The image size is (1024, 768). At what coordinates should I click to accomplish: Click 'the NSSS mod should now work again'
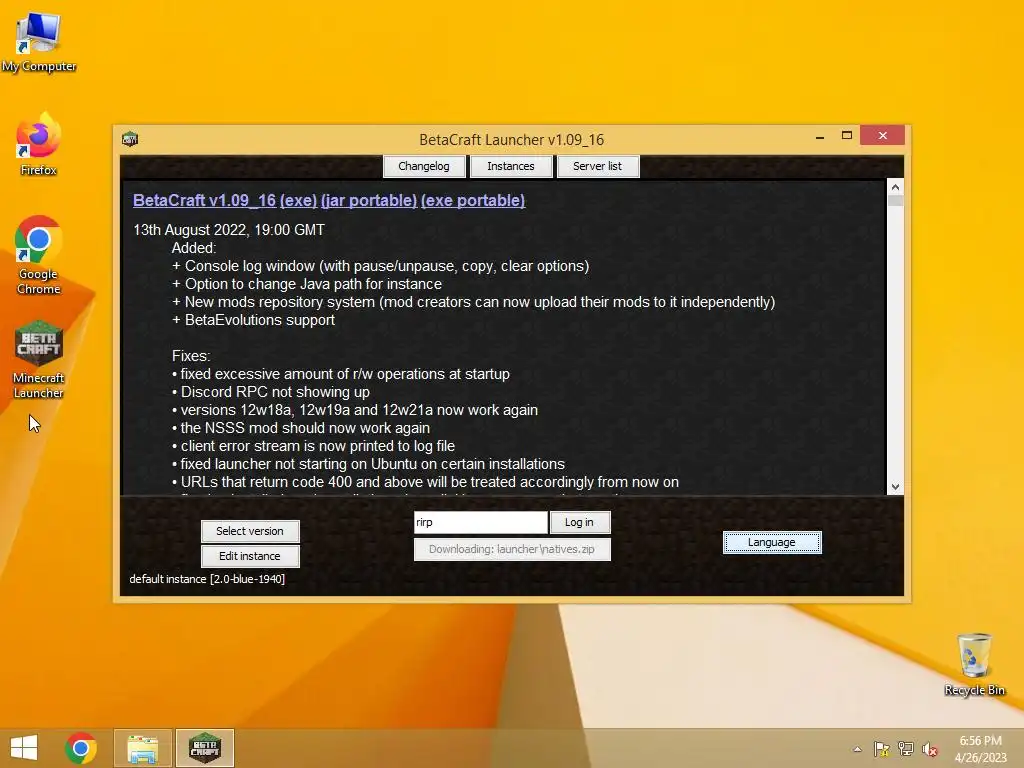click(x=300, y=428)
